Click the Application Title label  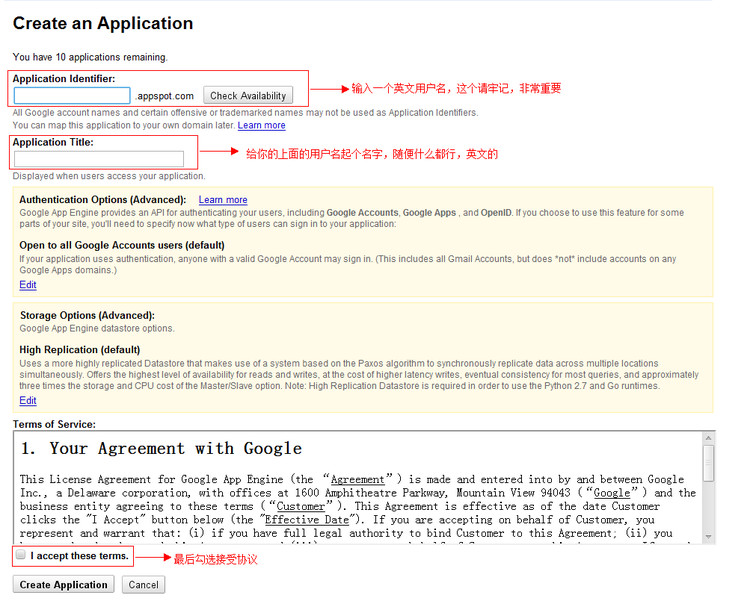point(53,142)
